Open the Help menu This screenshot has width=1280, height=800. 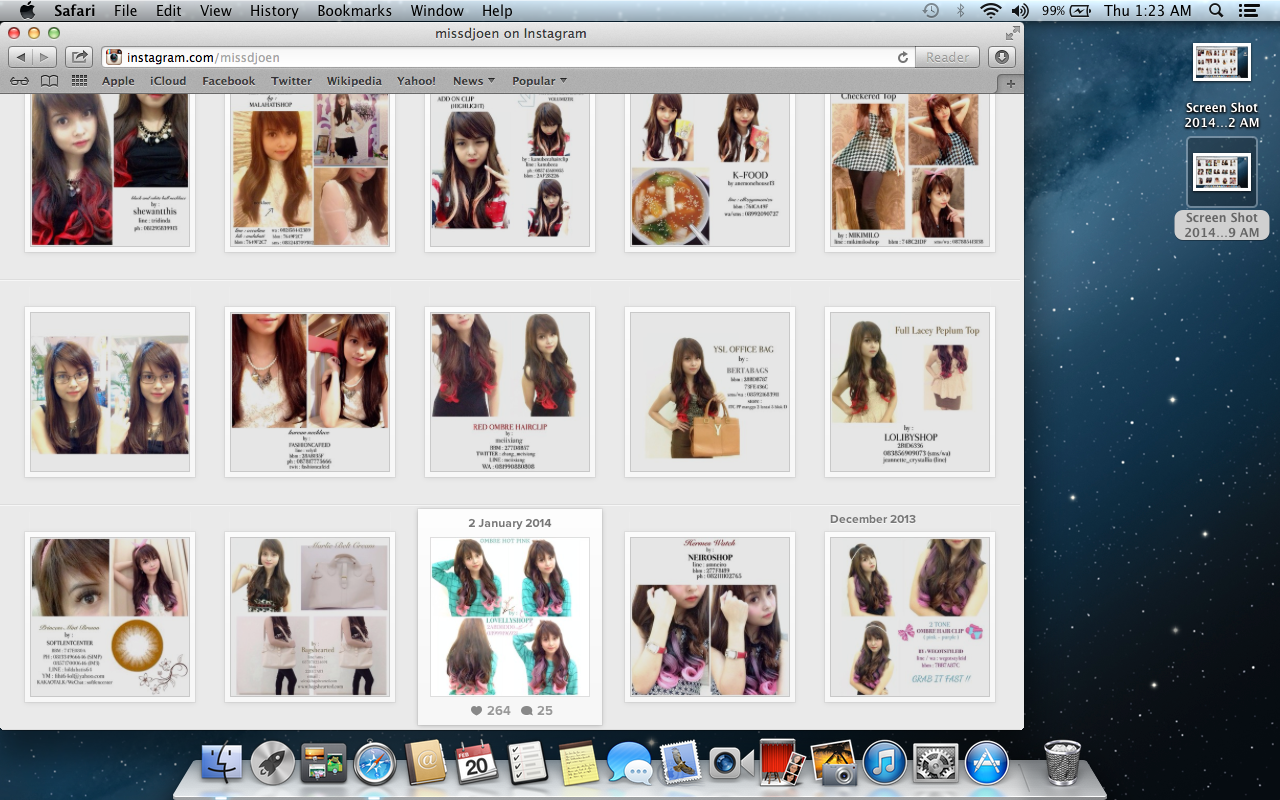497,10
